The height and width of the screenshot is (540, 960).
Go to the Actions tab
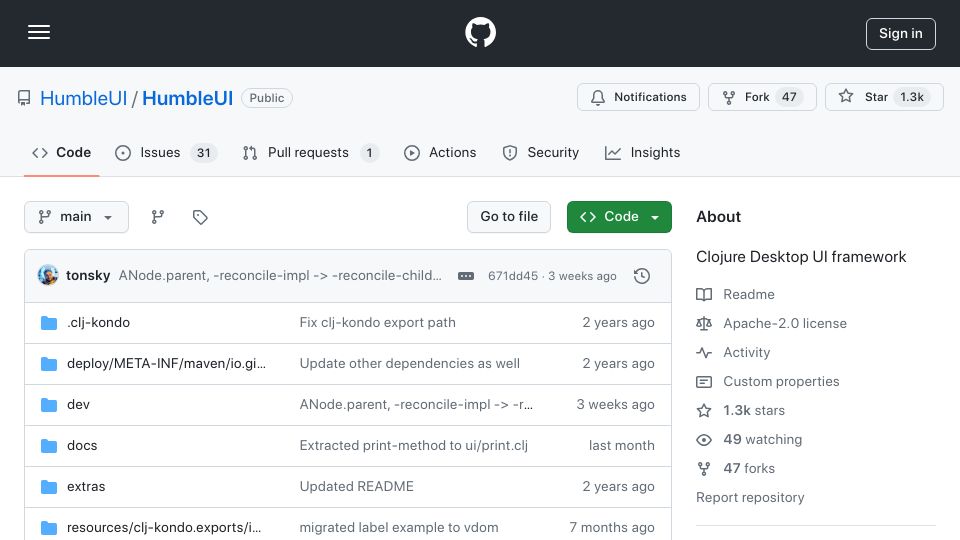[440, 152]
